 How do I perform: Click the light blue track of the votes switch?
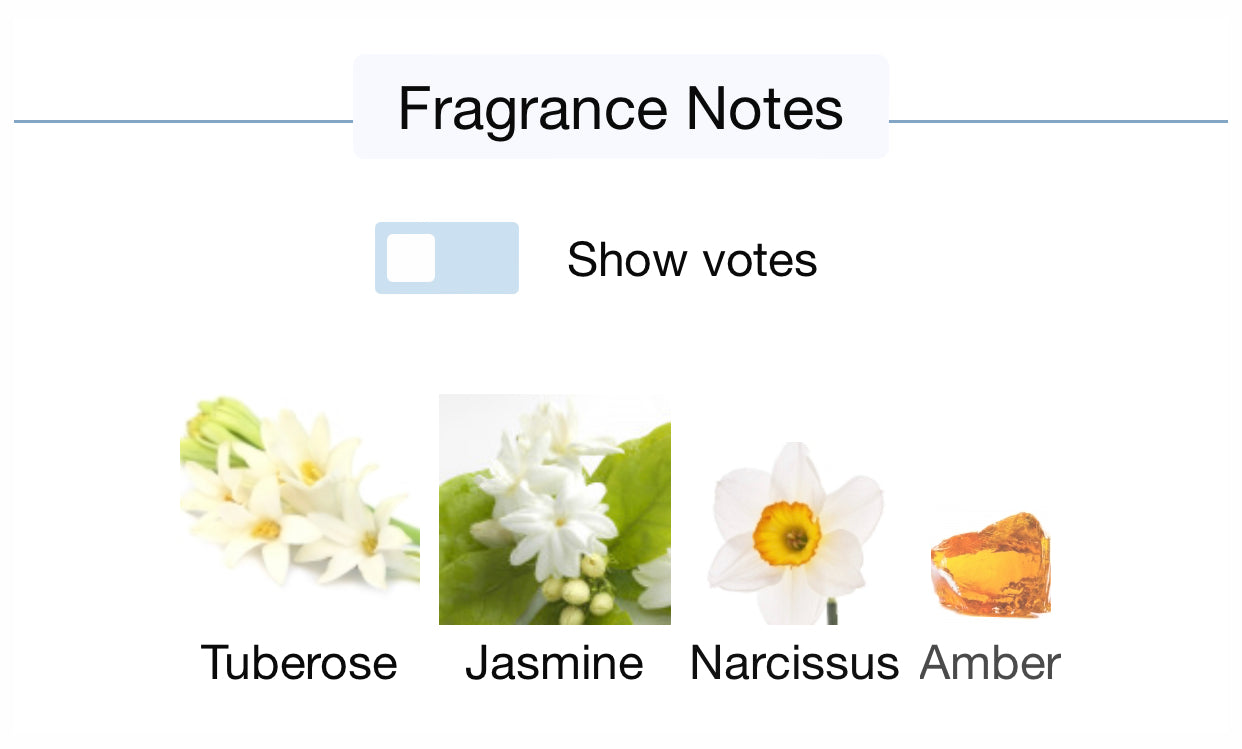(x=480, y=258)
